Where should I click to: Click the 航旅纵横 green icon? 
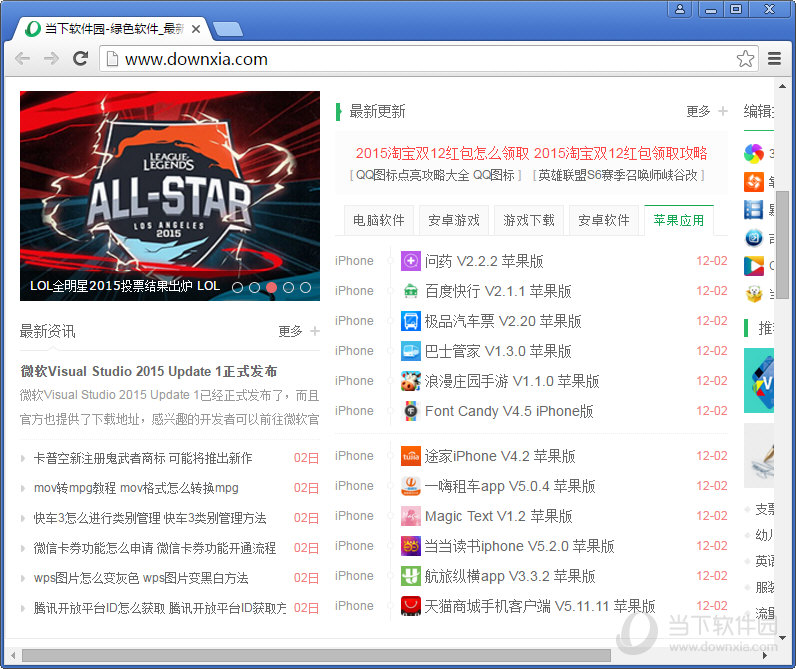pos(411,576)
